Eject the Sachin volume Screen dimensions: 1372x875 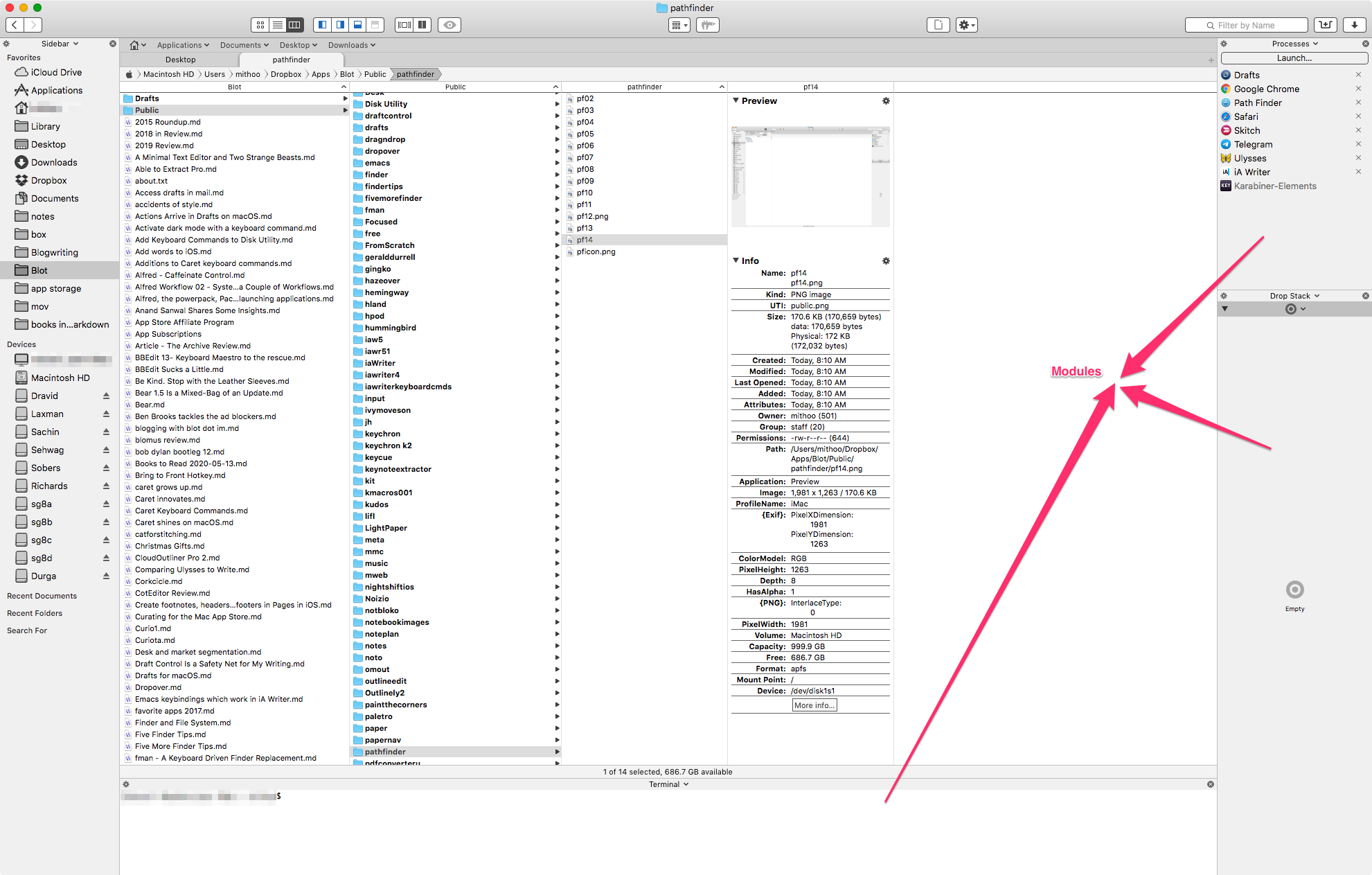(106, 432)
